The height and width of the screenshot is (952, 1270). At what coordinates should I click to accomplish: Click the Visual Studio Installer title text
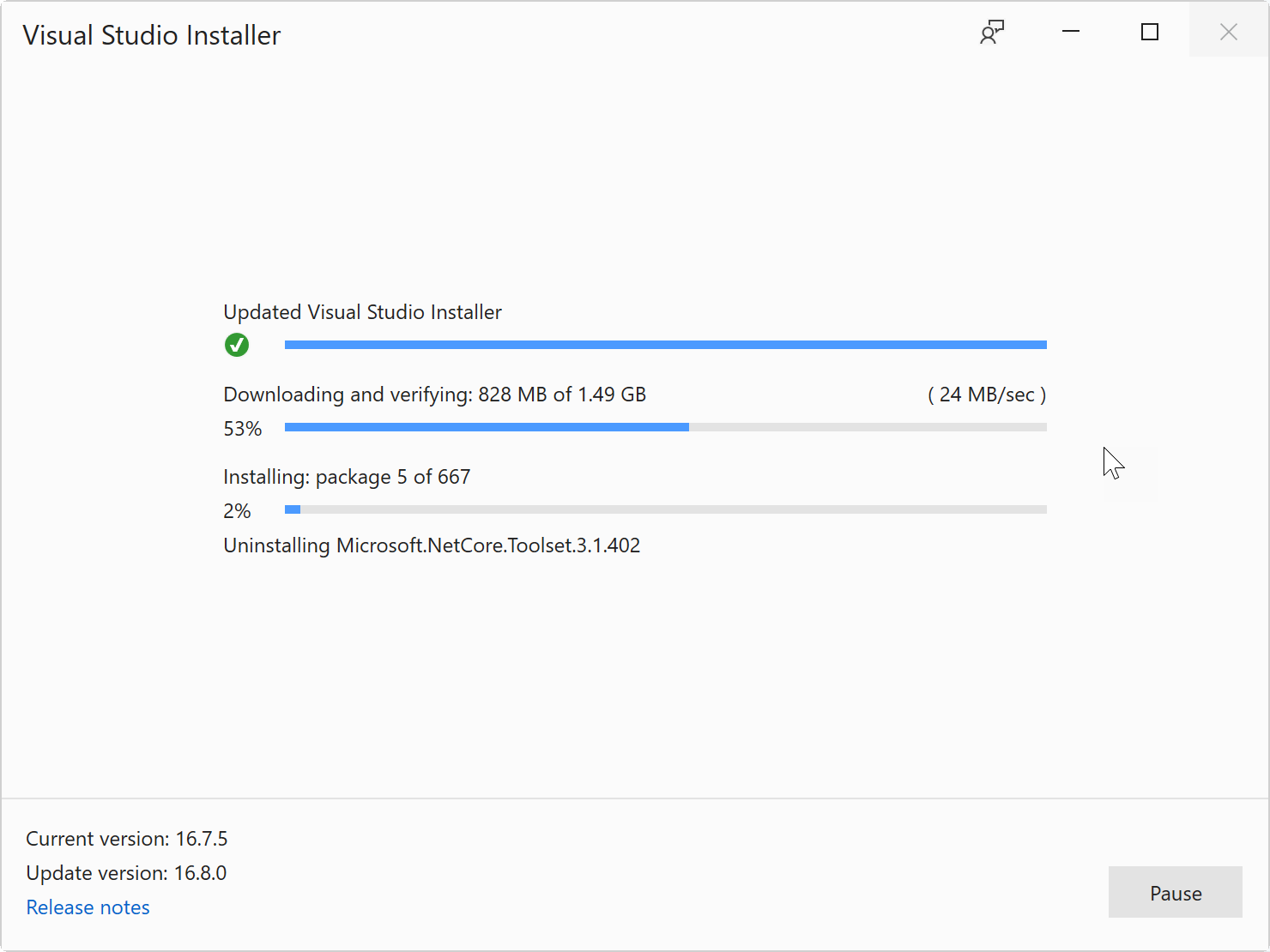(x=151, y=34)
